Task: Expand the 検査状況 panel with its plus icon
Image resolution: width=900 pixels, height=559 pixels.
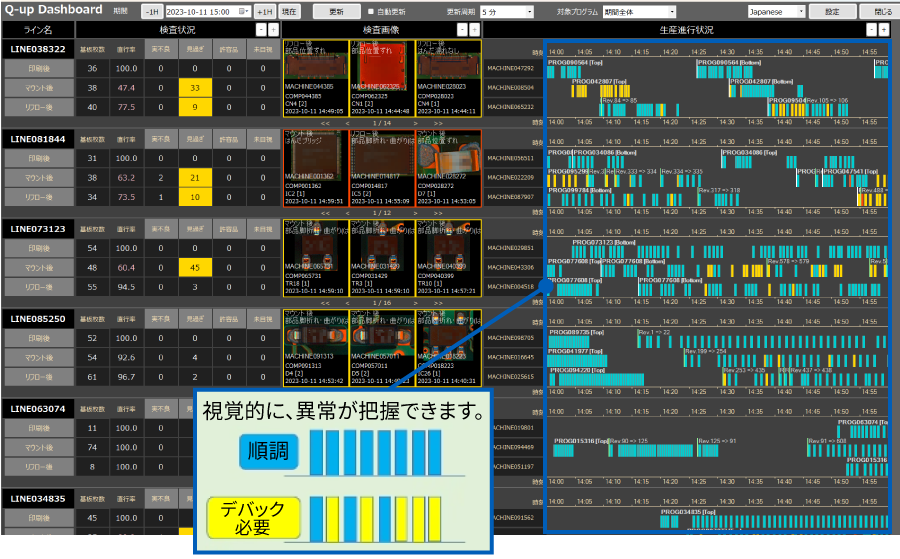Action: (x=273, y=30)
